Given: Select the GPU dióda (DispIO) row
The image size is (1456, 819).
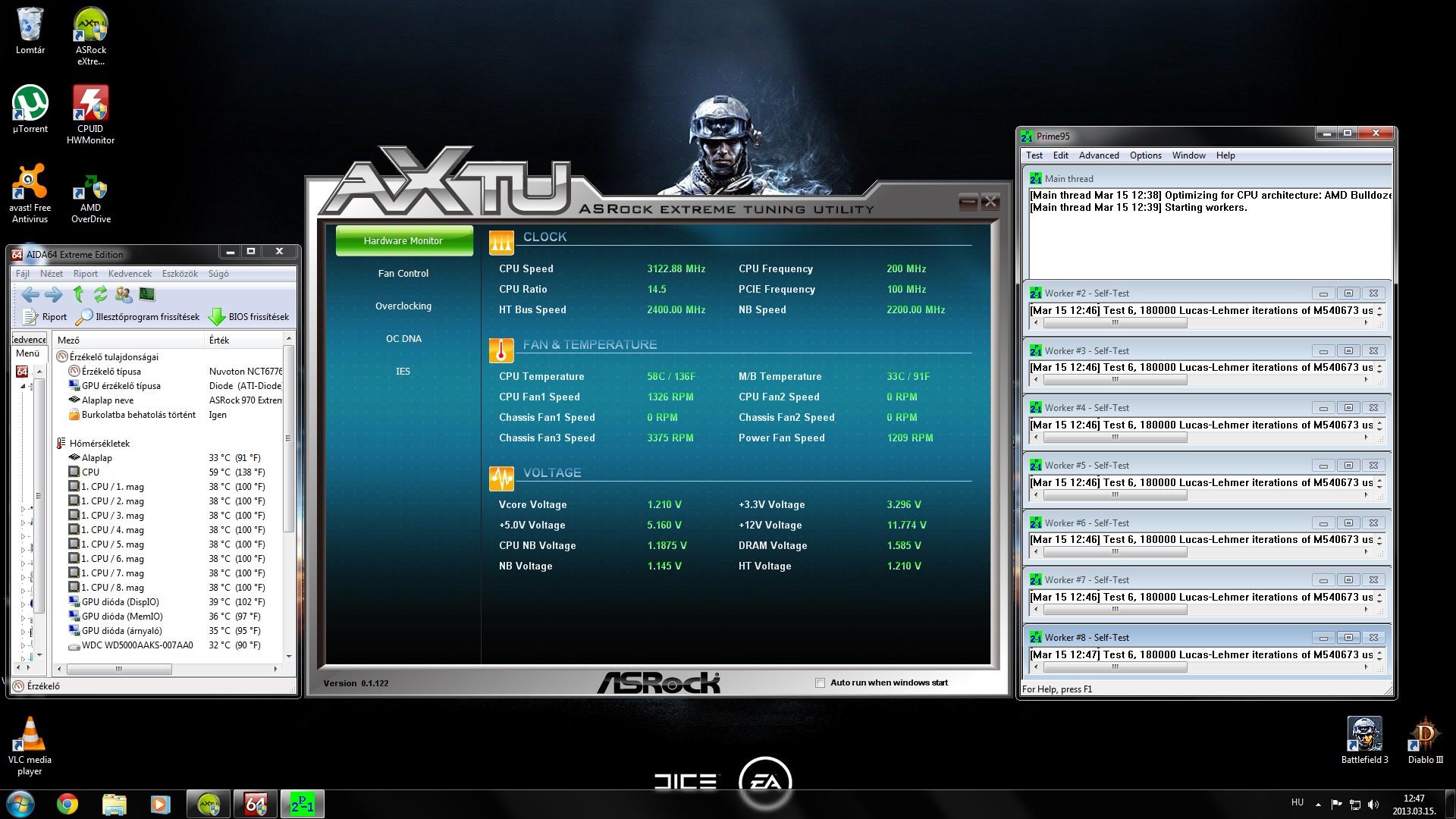Looking at the screenshot, I should click(168, 602).
